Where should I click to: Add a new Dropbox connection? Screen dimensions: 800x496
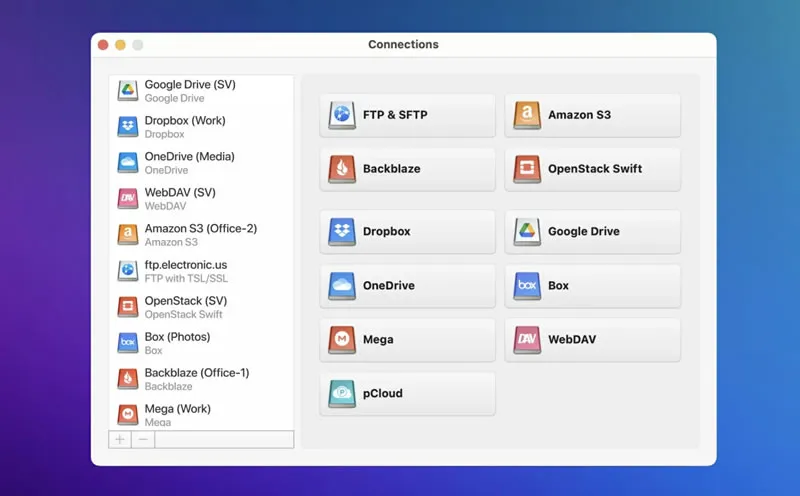click(x=408, y=232)
